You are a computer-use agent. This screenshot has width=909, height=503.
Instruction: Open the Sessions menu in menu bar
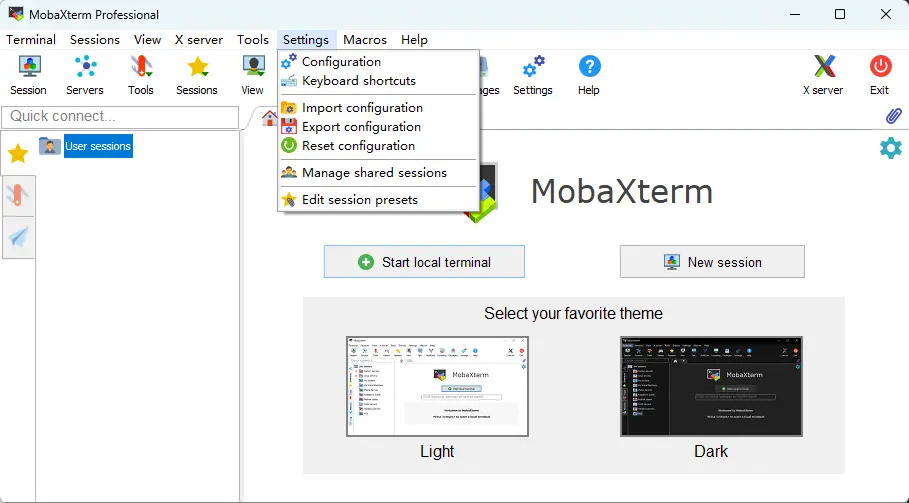94,39
